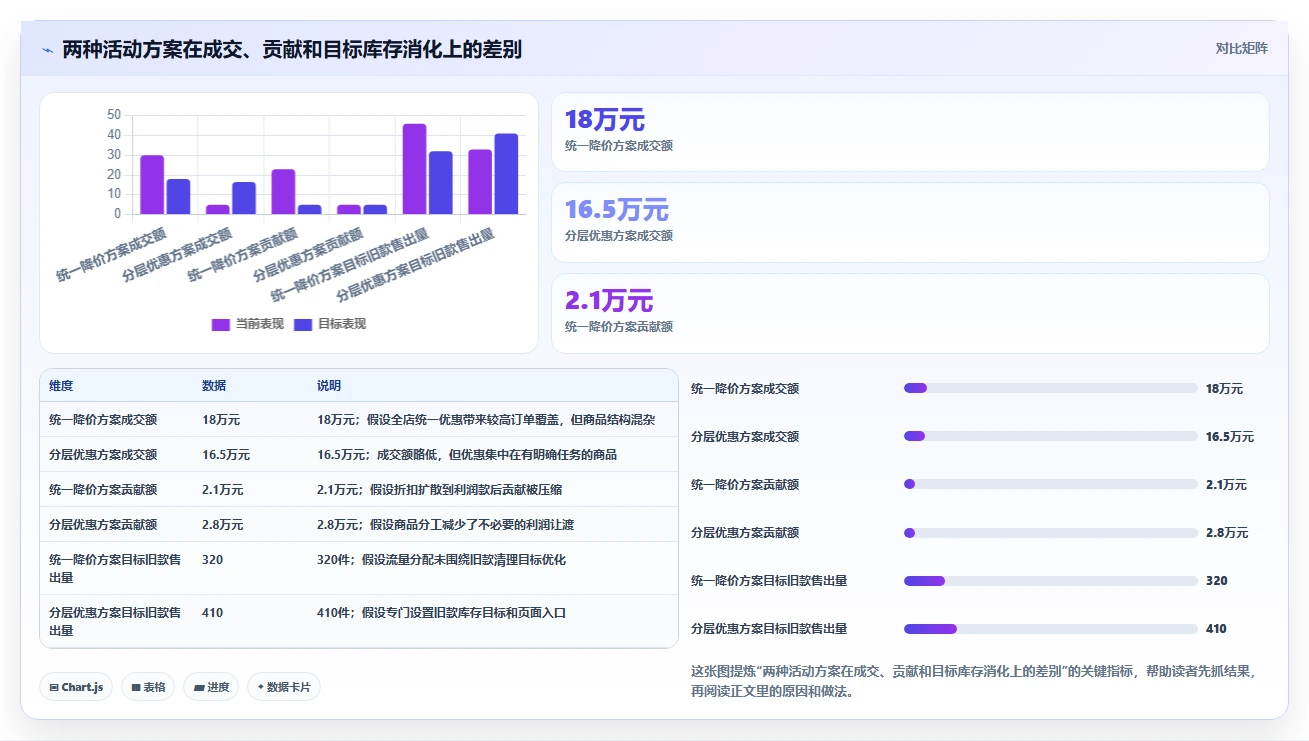Click the summary paragraph 这张图提炼
Image resolution: width=1309 pixels, height=741 pixels.
[973, 681]
